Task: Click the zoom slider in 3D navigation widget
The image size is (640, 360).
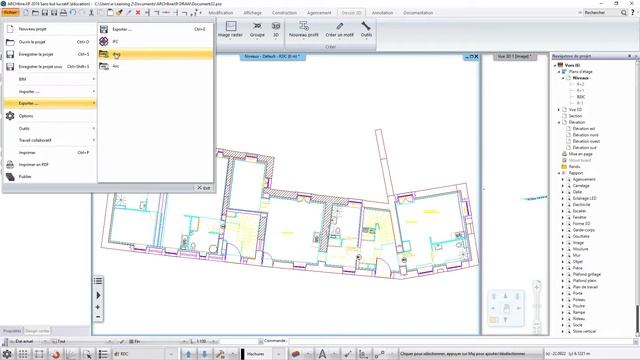Action: click(x=537, y=306)
